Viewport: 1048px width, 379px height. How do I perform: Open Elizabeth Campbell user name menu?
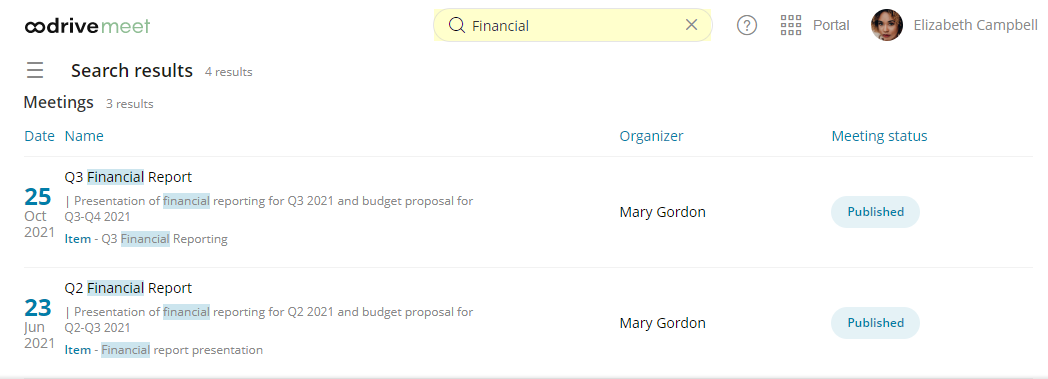click(975, 25)
